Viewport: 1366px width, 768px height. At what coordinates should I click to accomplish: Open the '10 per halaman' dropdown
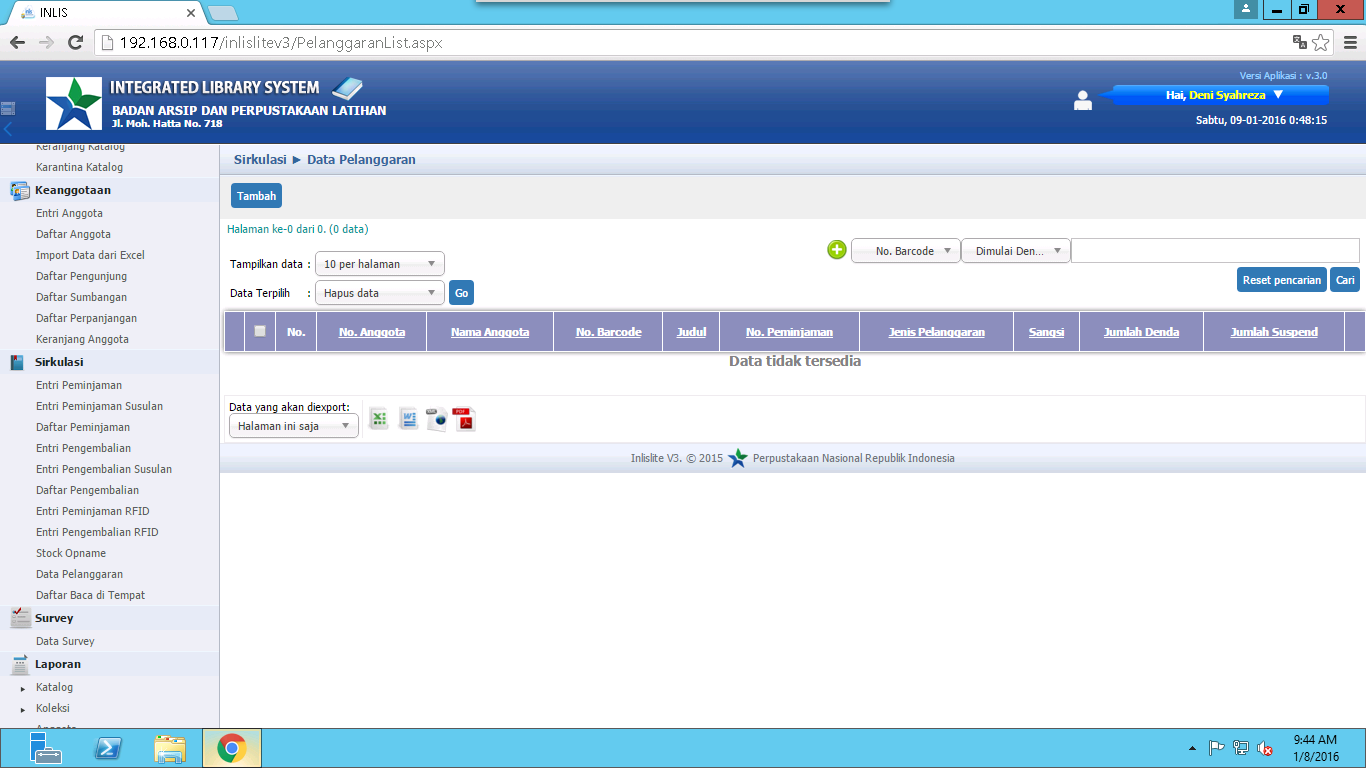click(x=379, y=264)
